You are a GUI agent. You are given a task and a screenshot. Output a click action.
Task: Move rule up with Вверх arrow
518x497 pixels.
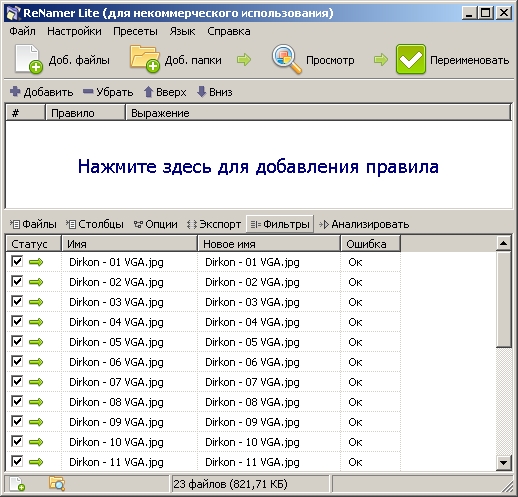(x=148, y=92)
